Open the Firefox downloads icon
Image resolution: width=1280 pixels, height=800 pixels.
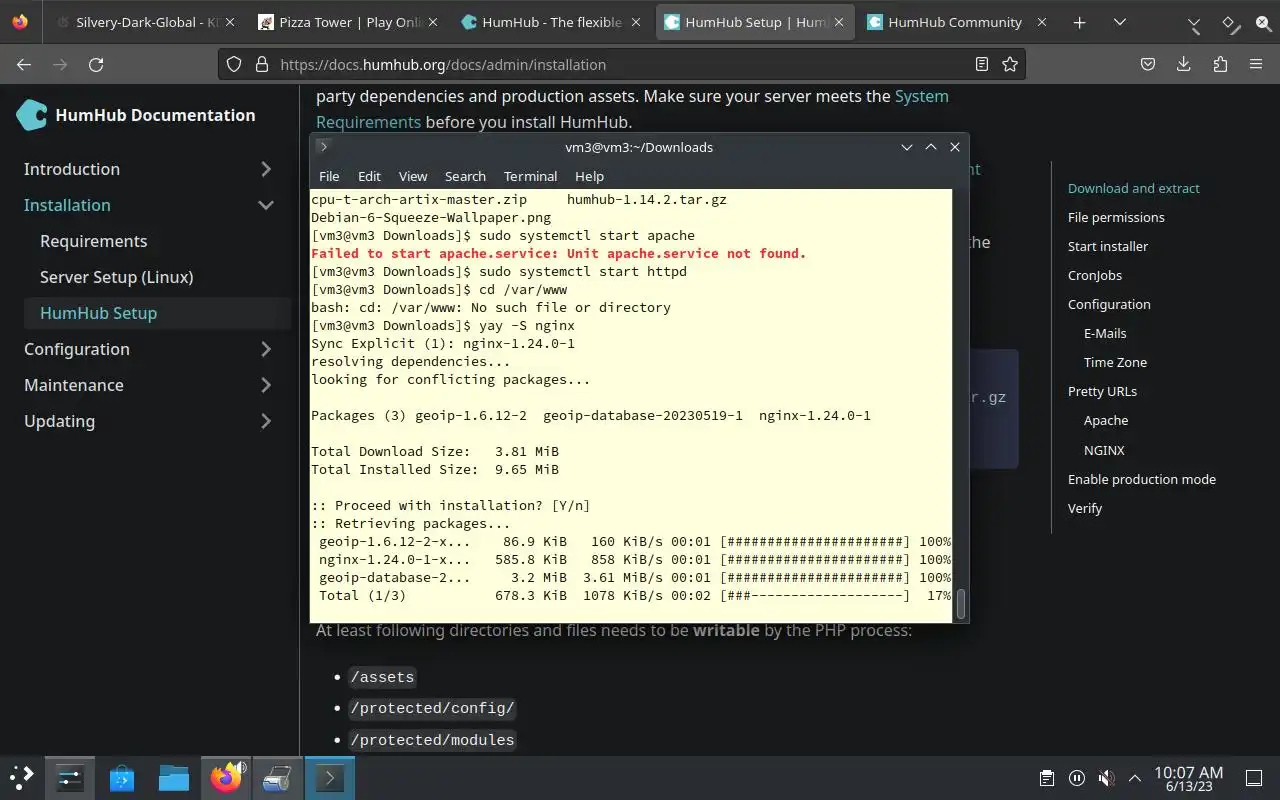click(1184, 64)
